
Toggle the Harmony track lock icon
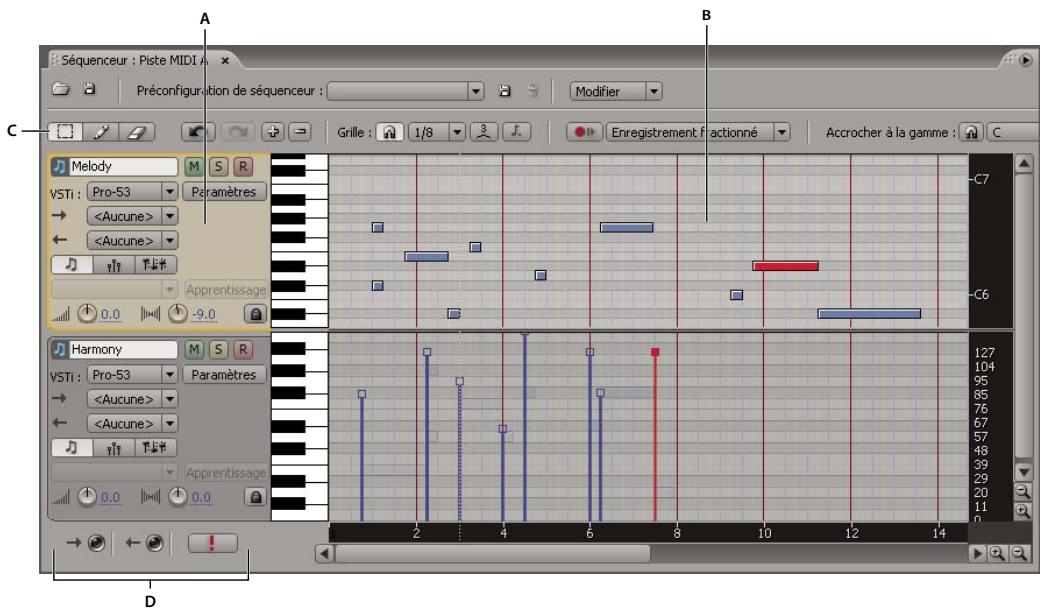click(x=255, y=496)
